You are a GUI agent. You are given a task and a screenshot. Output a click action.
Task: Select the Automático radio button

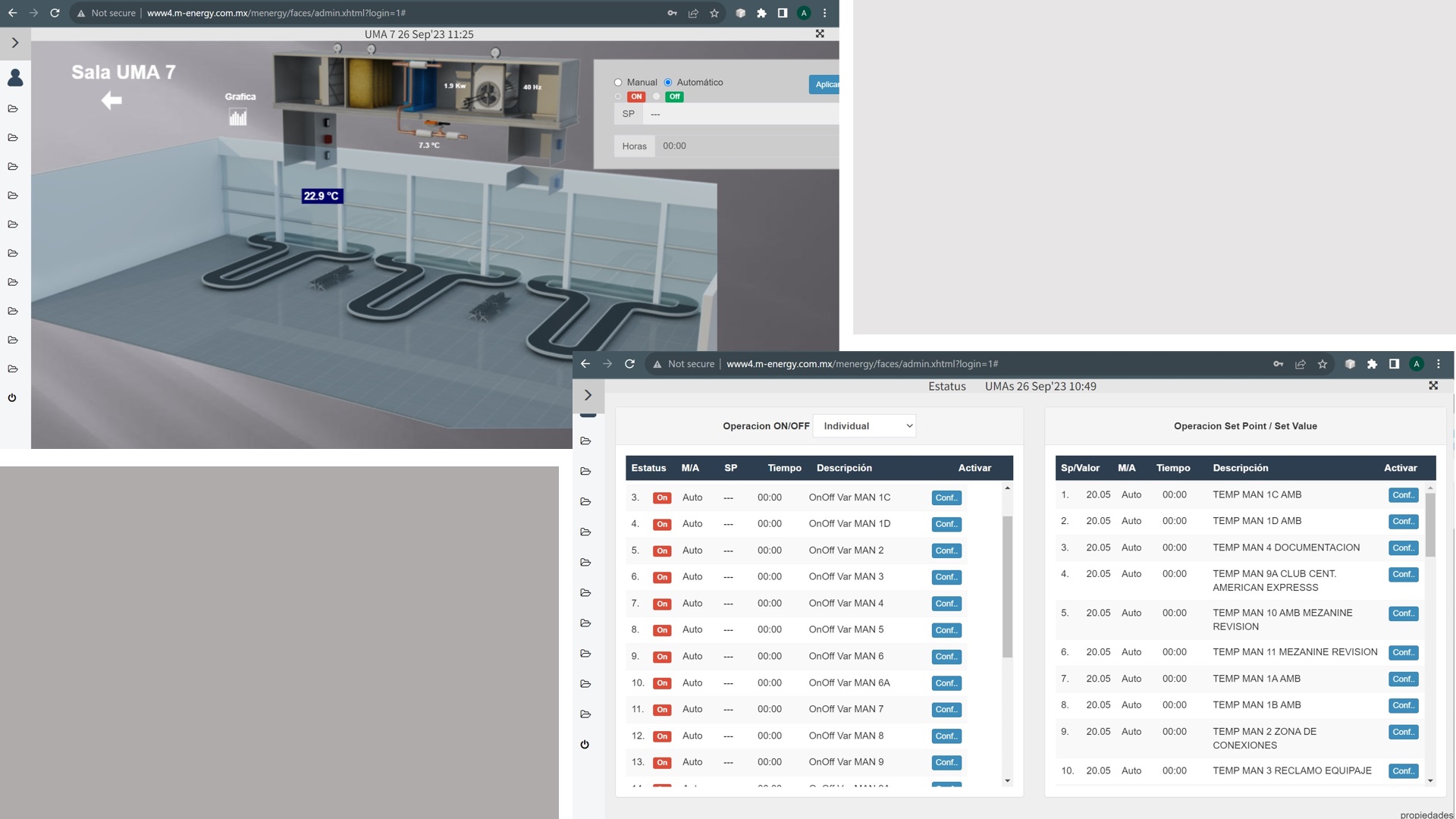[x=668, y=83]
